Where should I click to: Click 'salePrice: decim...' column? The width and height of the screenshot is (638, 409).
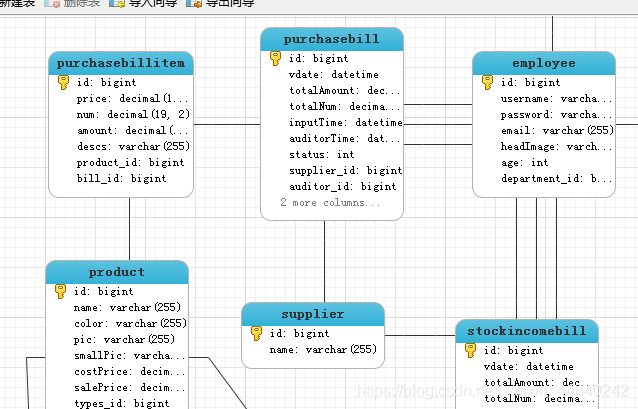(x=130, y=388)
